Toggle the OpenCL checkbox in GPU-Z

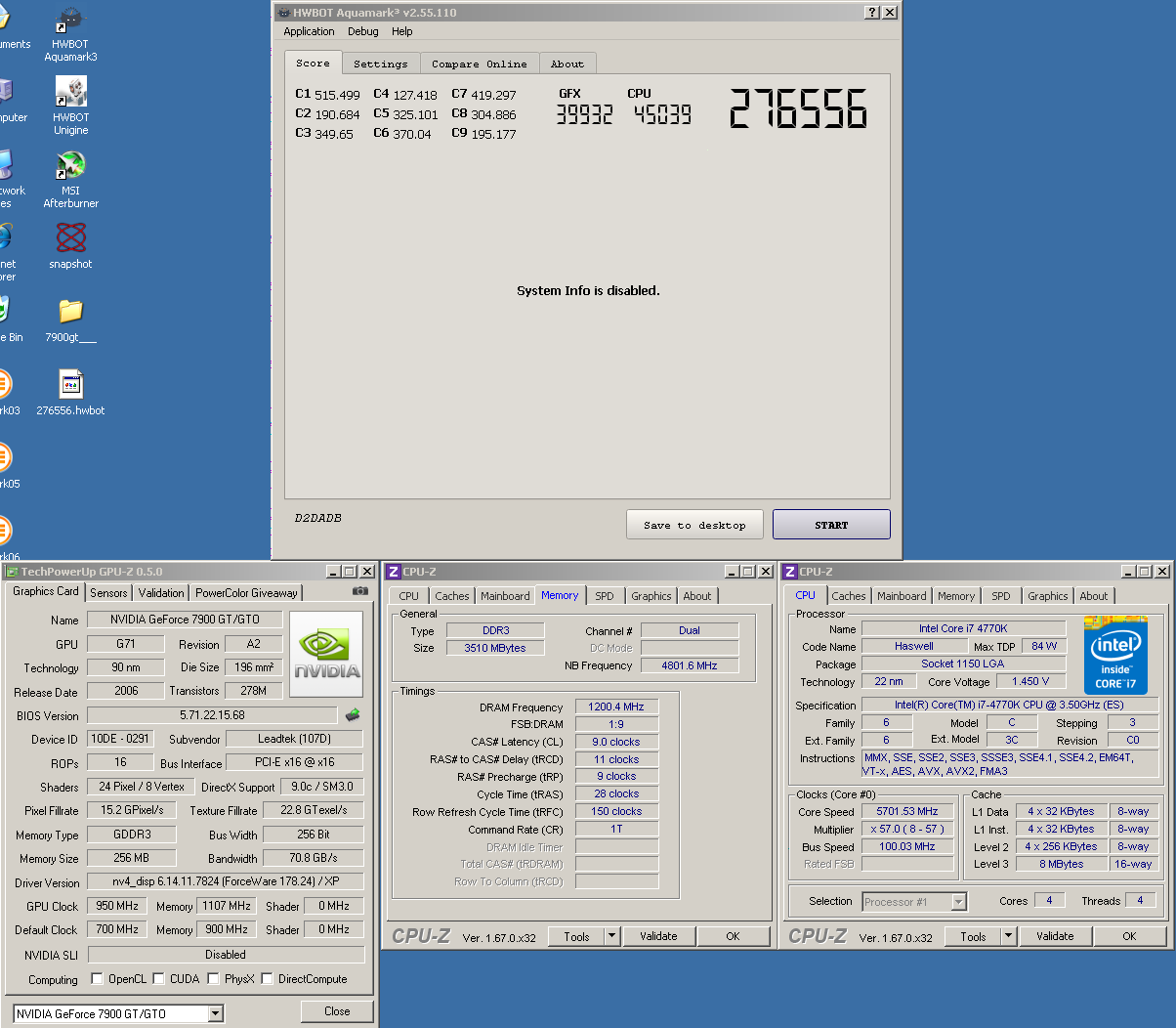(97, 978)
